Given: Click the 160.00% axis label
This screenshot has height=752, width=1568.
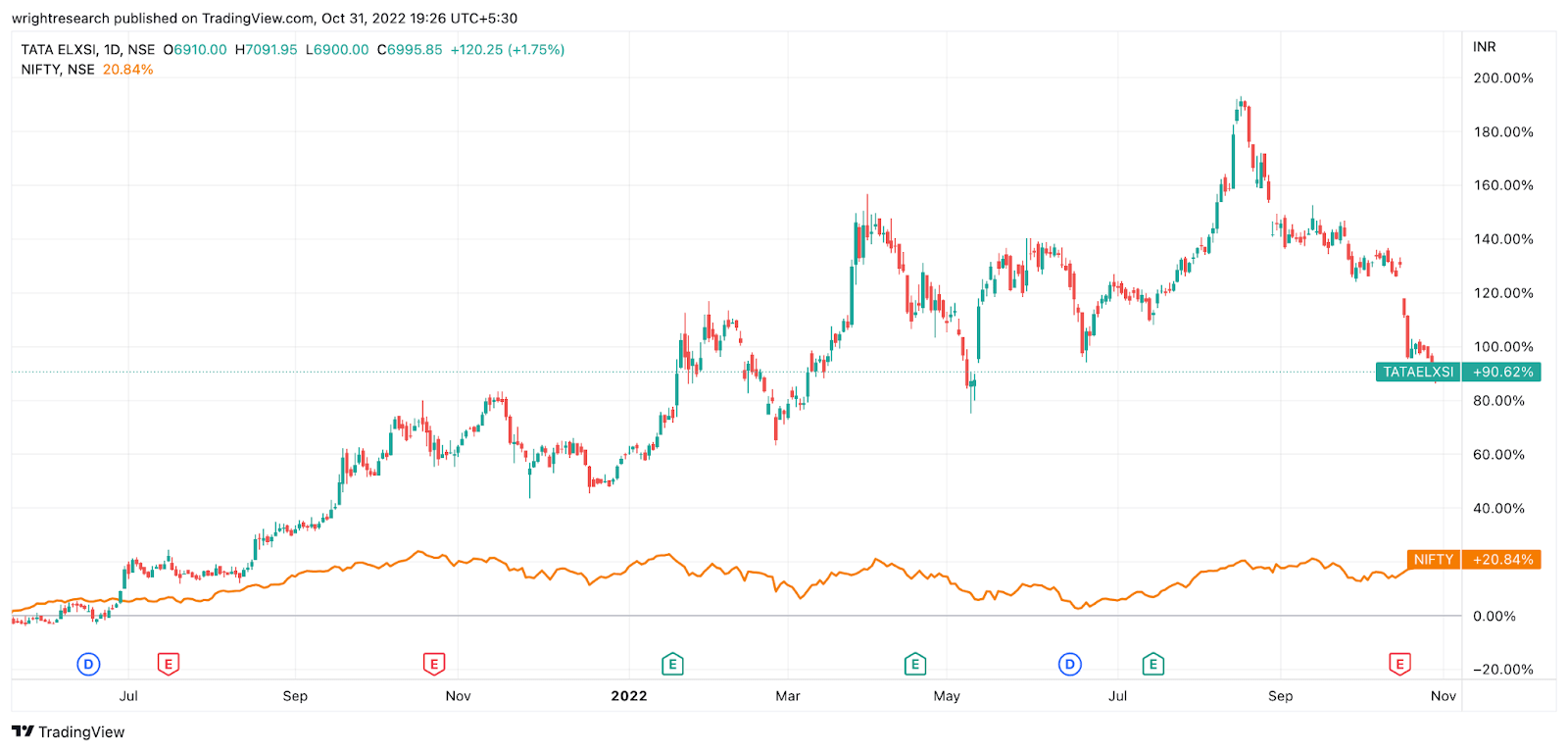Looking at the screenshot, I should point(1503,185).
